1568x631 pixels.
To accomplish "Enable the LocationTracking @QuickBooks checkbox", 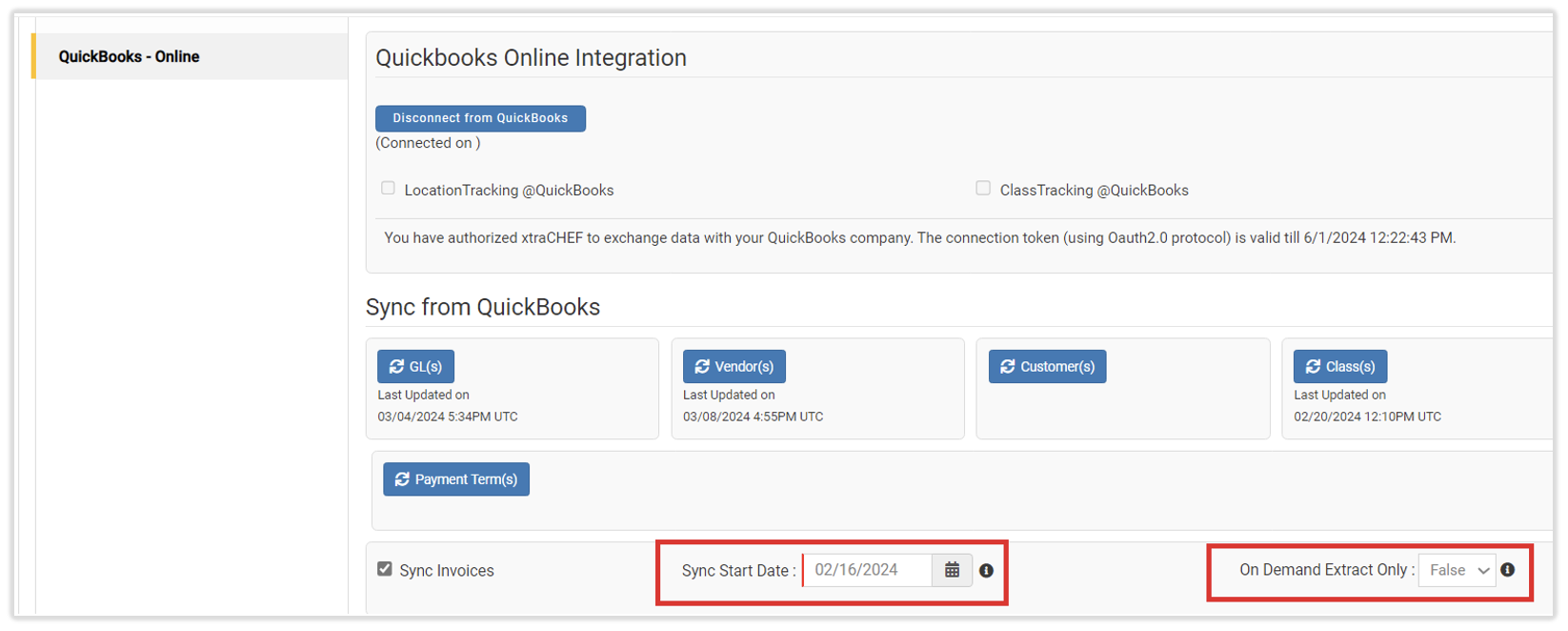I will coord(388,189).
